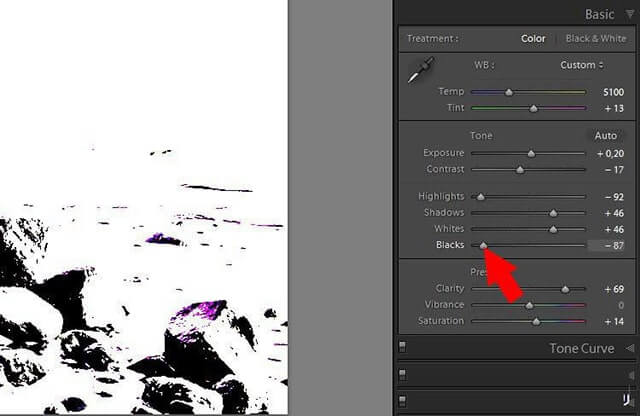Expand the Tone Curve panel

tap(630, 348)
